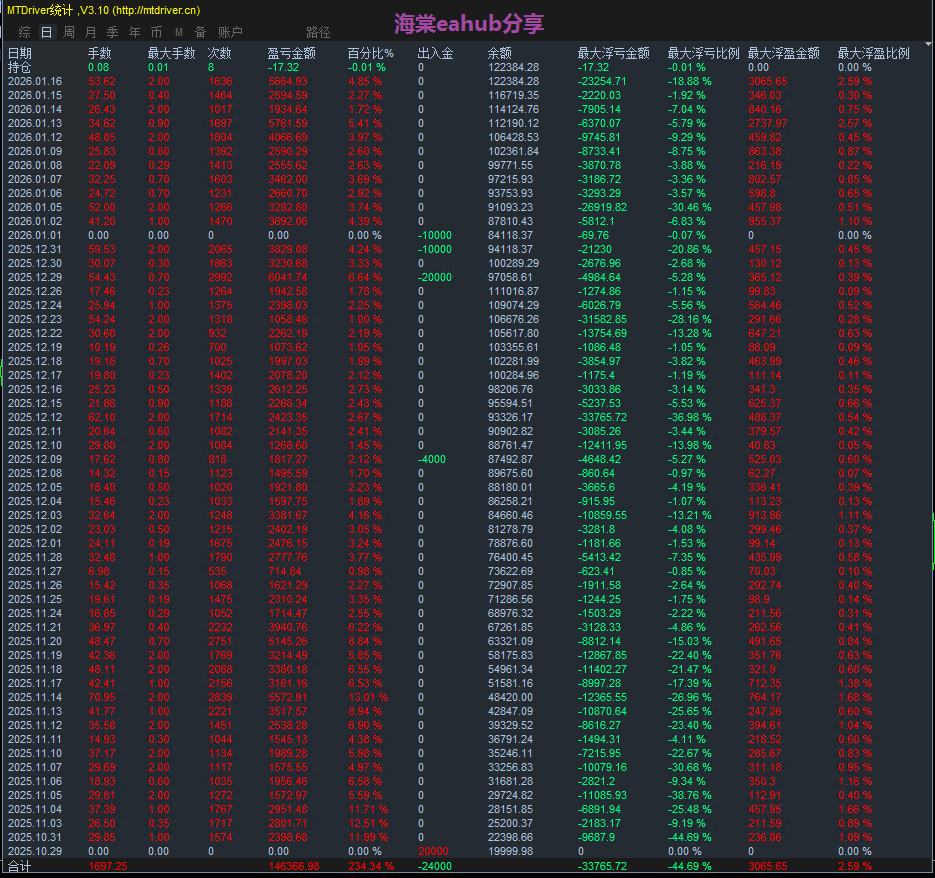Viewport: 935px width, 878px height.
Task: Click the 最大浮盈比例 column header
Action: 874,53
